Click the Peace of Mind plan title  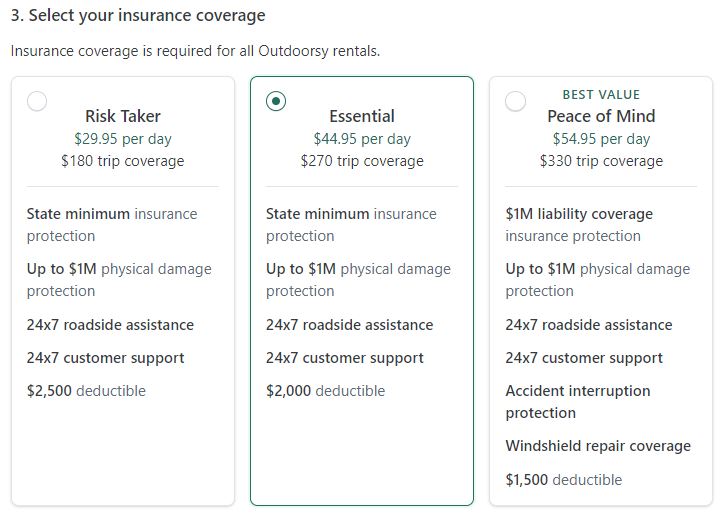pos(601,116)
